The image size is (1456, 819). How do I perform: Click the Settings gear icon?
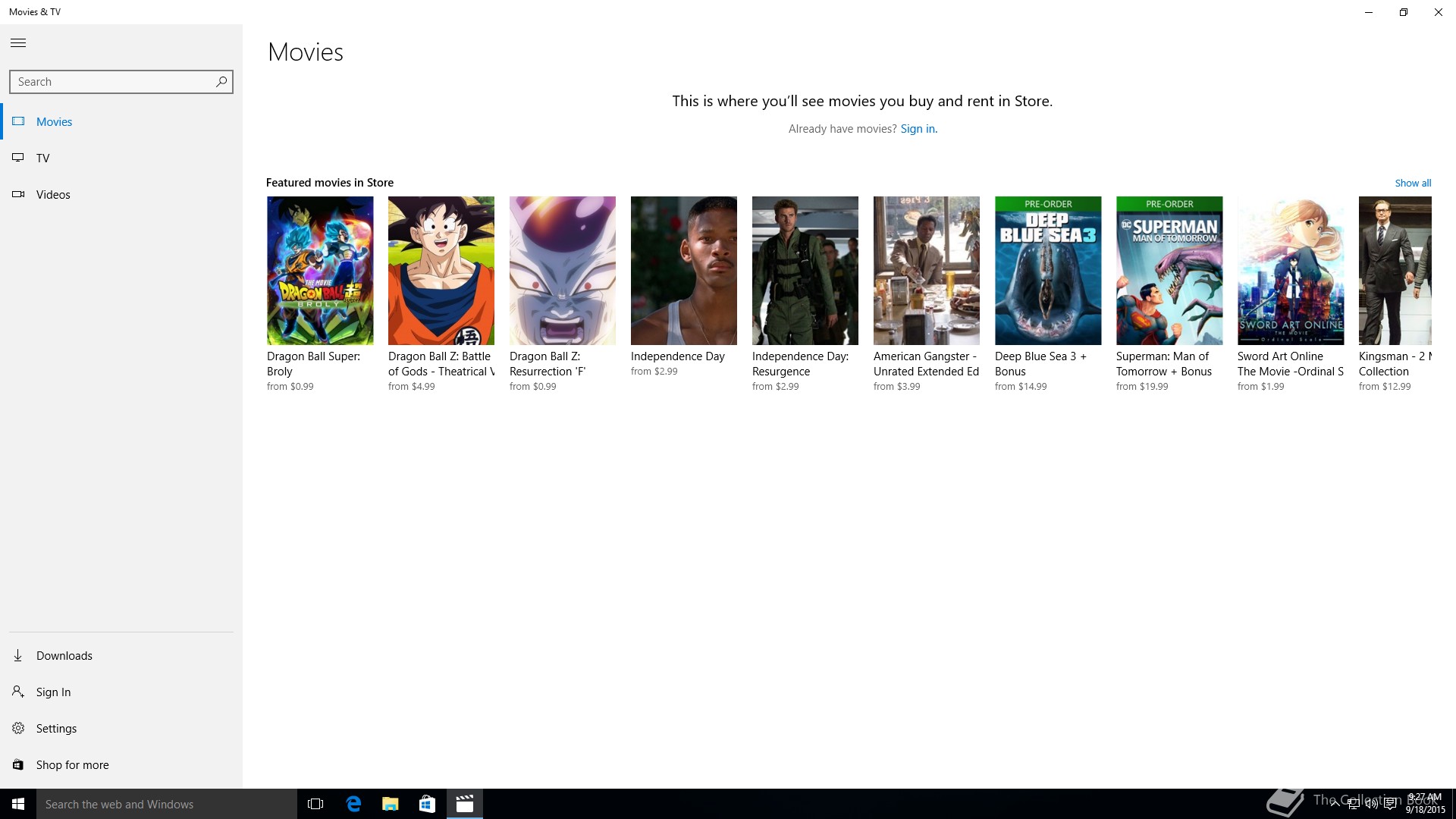coord(18,728)
